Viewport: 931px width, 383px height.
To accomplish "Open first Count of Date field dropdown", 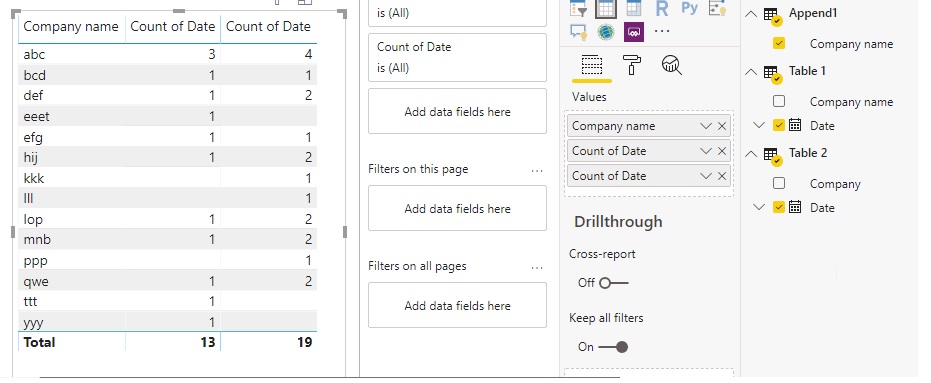I will click(x=706, y=151).
